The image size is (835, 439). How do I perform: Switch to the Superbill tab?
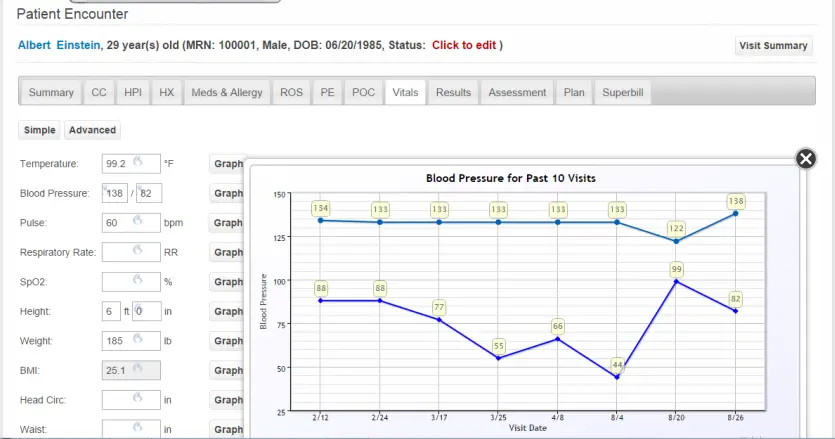tap(623, 93)
